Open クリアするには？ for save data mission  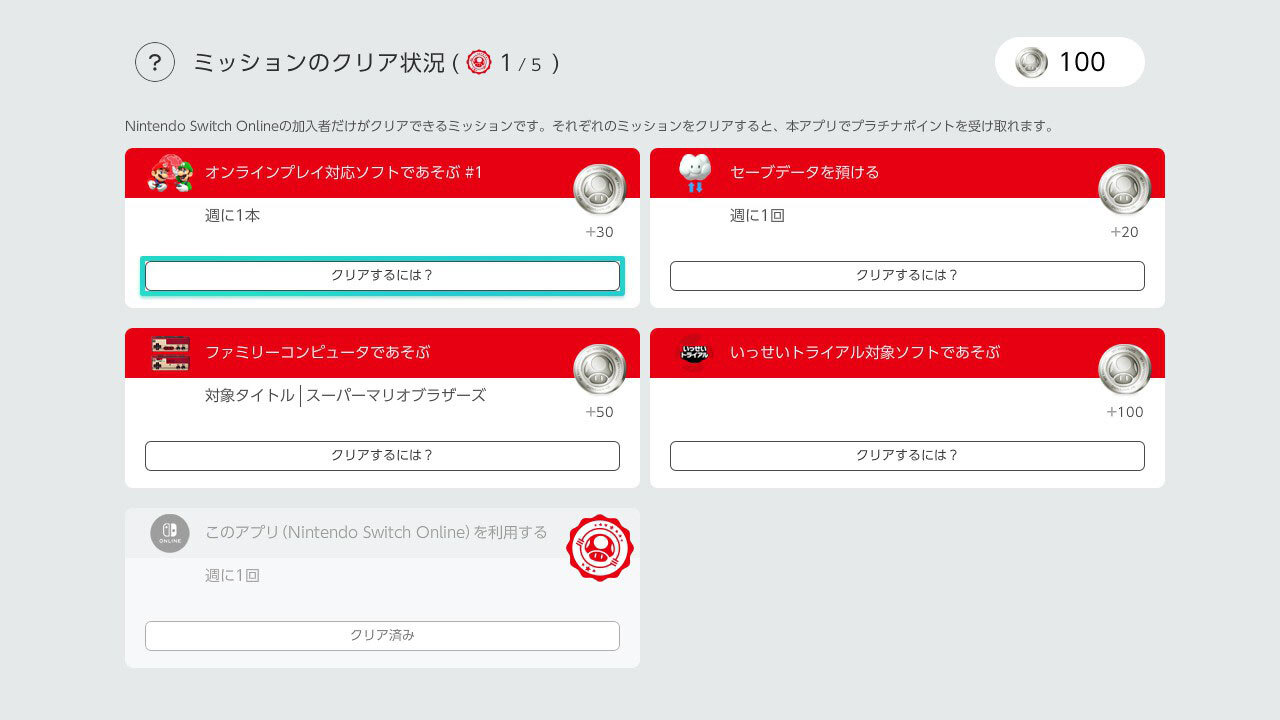[x=907, y=275]
